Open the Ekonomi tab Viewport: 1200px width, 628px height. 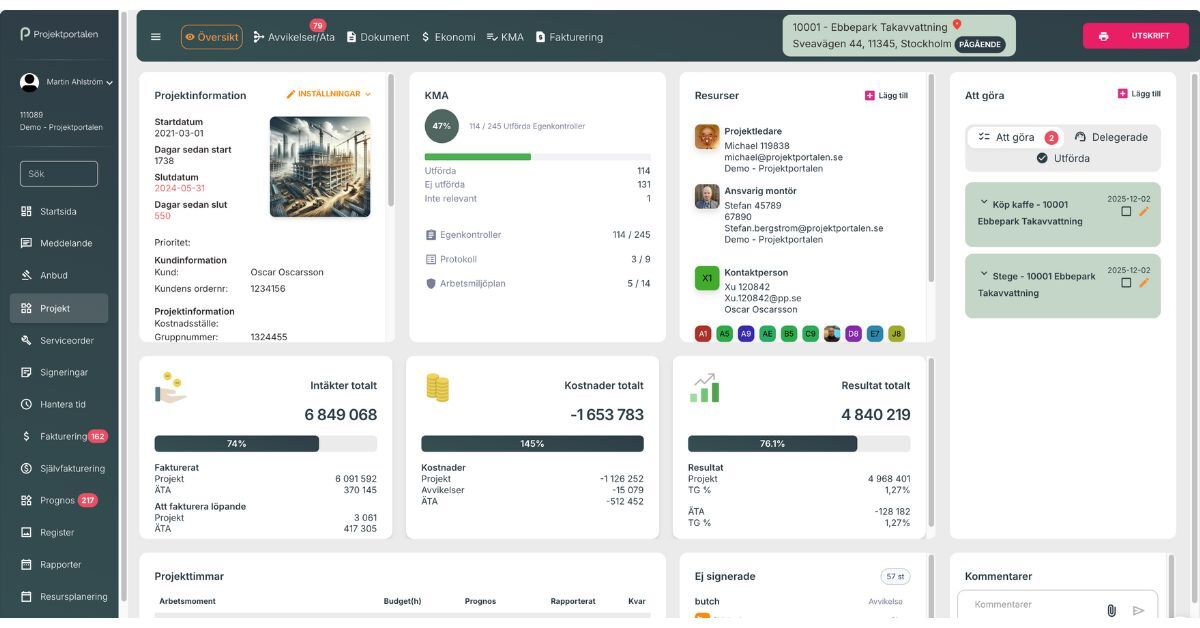pyautogui.click(x=447, y=37)
